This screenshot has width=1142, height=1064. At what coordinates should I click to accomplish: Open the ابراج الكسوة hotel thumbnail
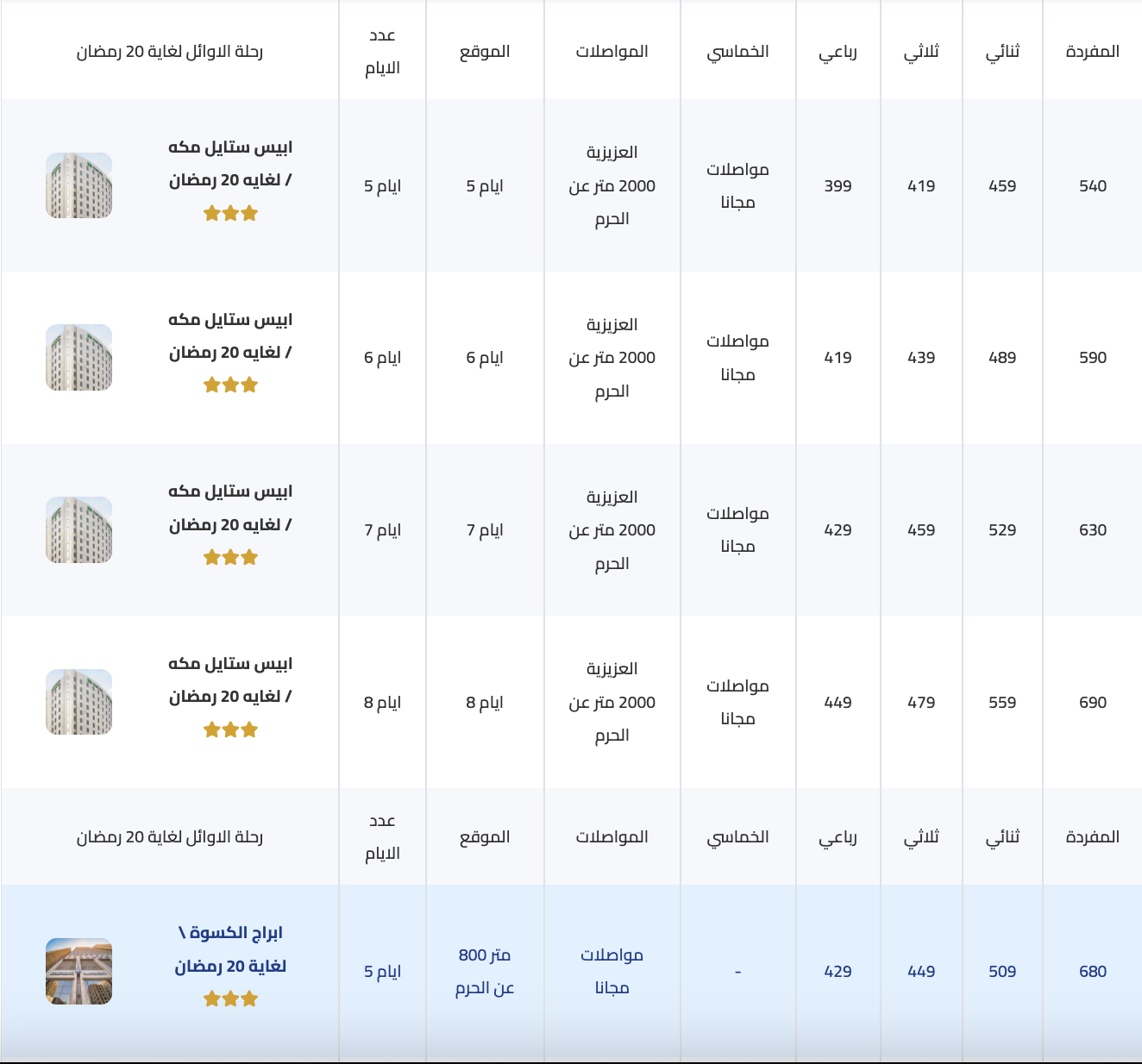78,971
